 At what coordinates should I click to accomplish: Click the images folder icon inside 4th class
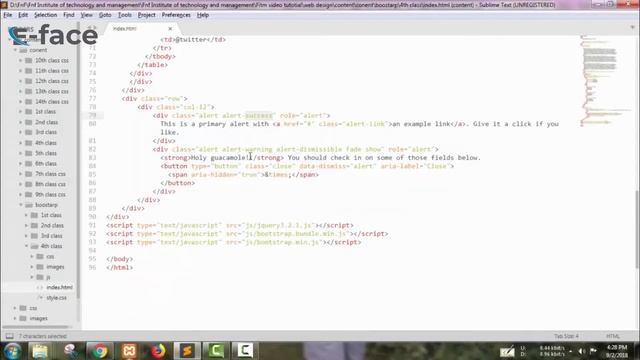[40, 267]
